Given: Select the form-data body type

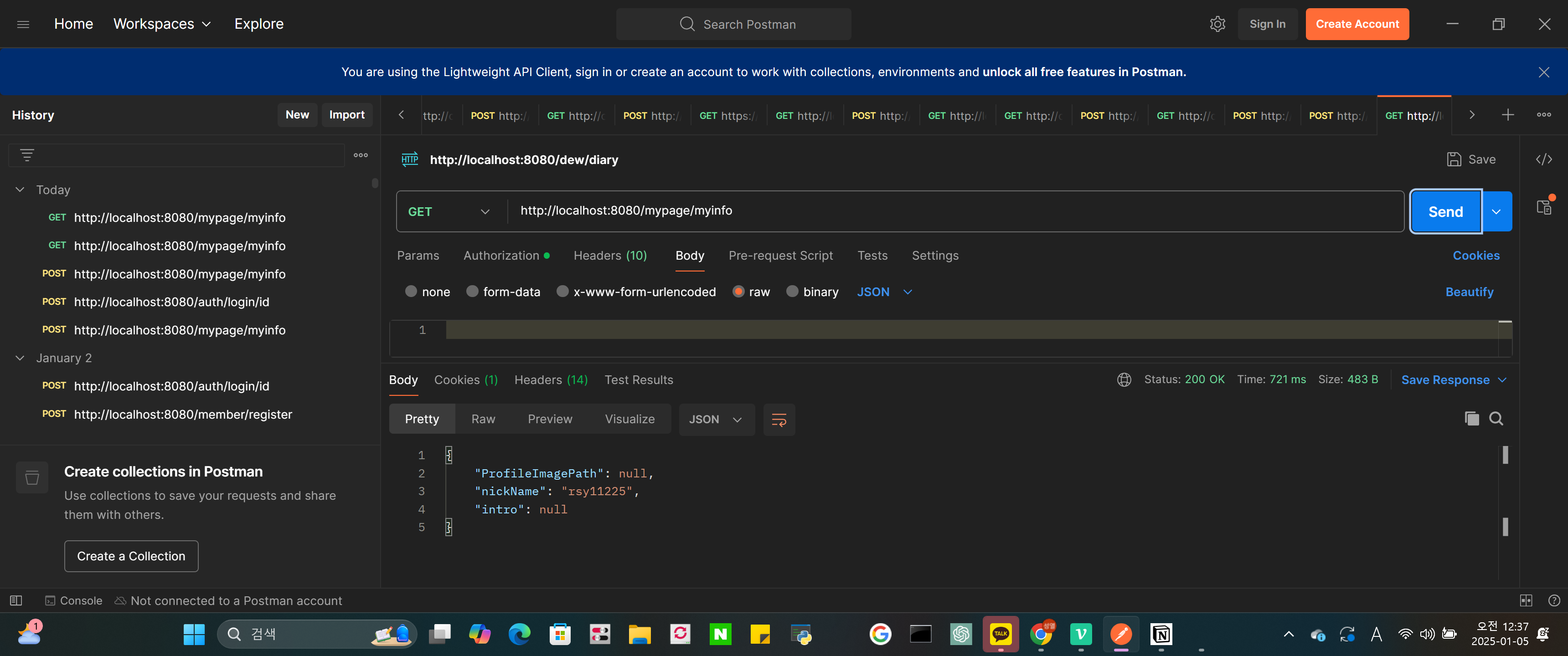Looking at the screenshot, I should (472, 292).
